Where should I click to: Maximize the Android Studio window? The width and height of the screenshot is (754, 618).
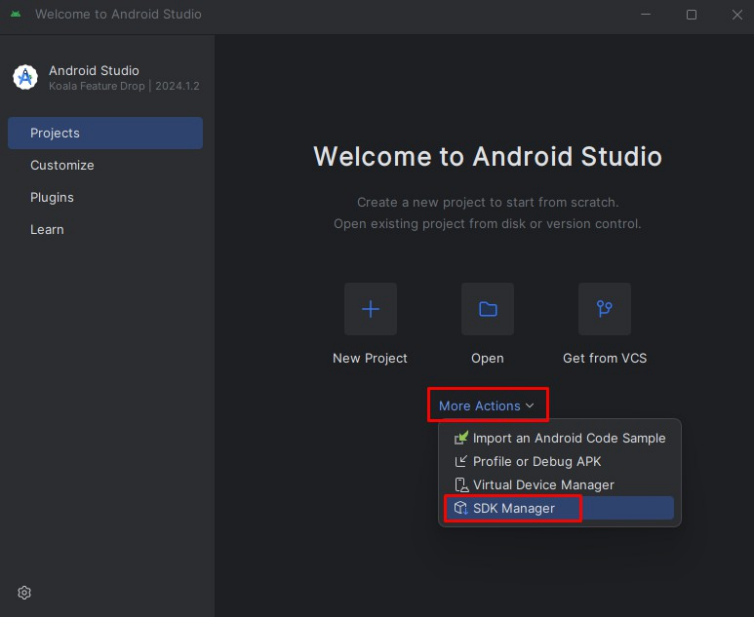691,14
